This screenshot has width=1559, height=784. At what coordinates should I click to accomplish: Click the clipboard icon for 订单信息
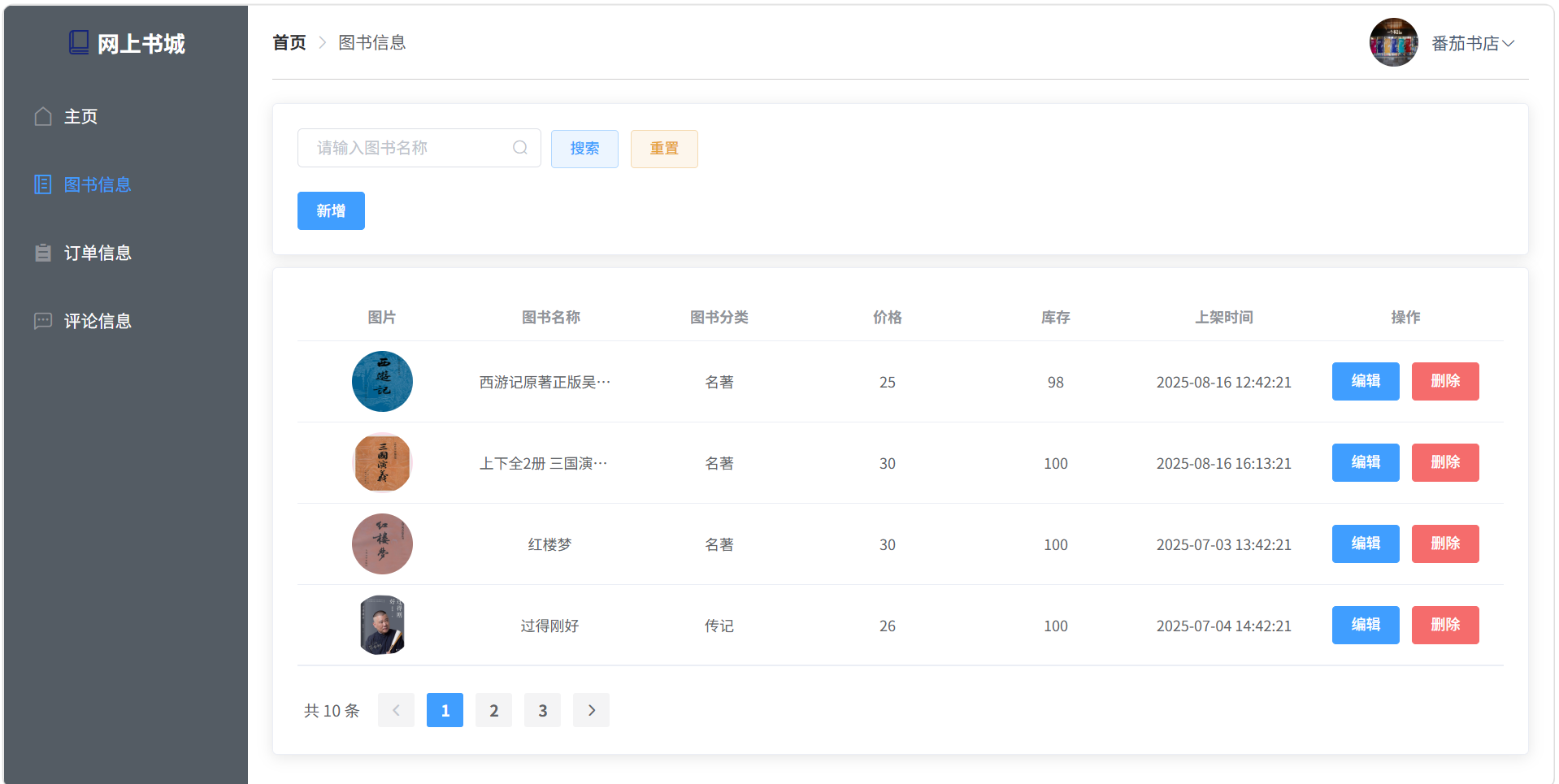[x=43, y=253]
